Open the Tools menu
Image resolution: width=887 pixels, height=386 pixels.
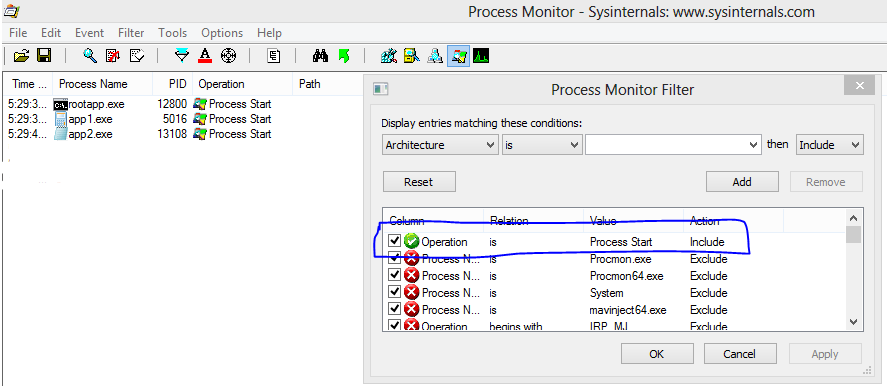point(173,33)
